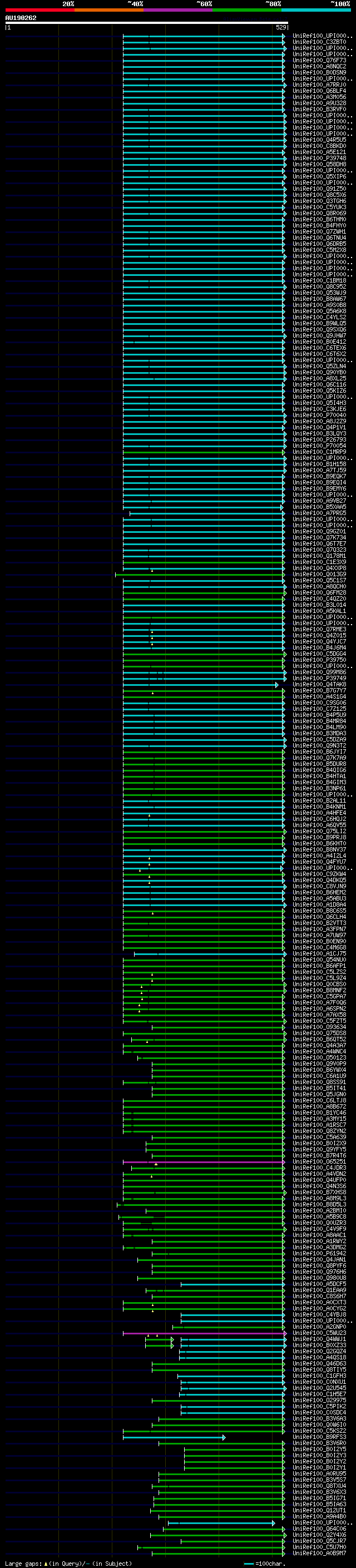Select label UniRef100_B9RFS3
Screen dimensions: 356x1568
(319, 1437)
